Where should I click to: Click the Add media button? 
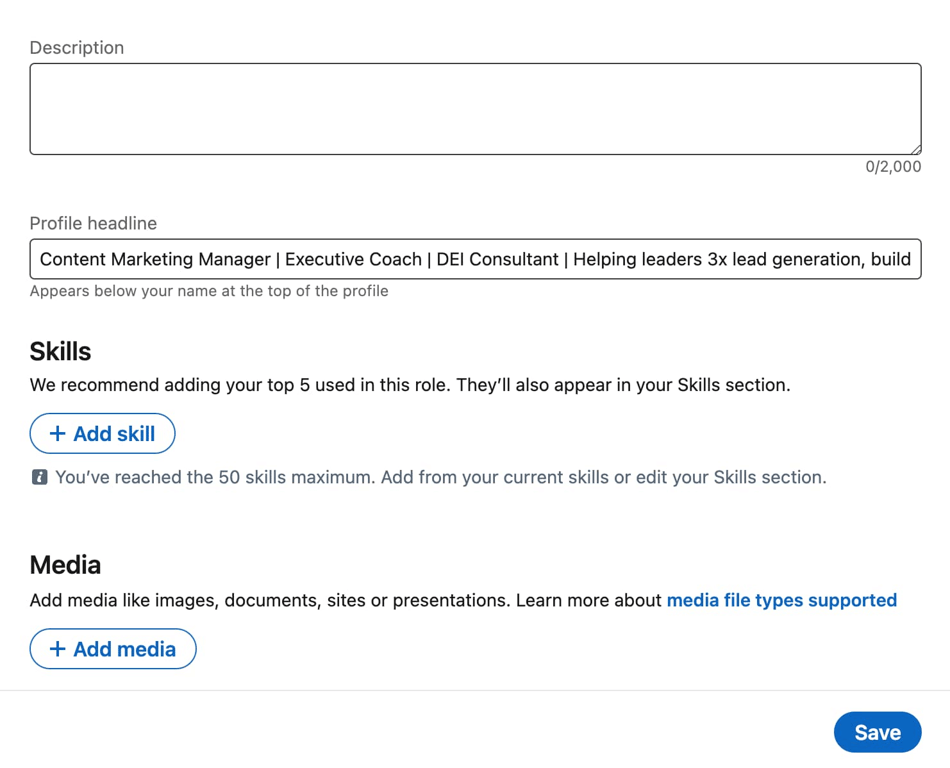(x=113, y=649)
